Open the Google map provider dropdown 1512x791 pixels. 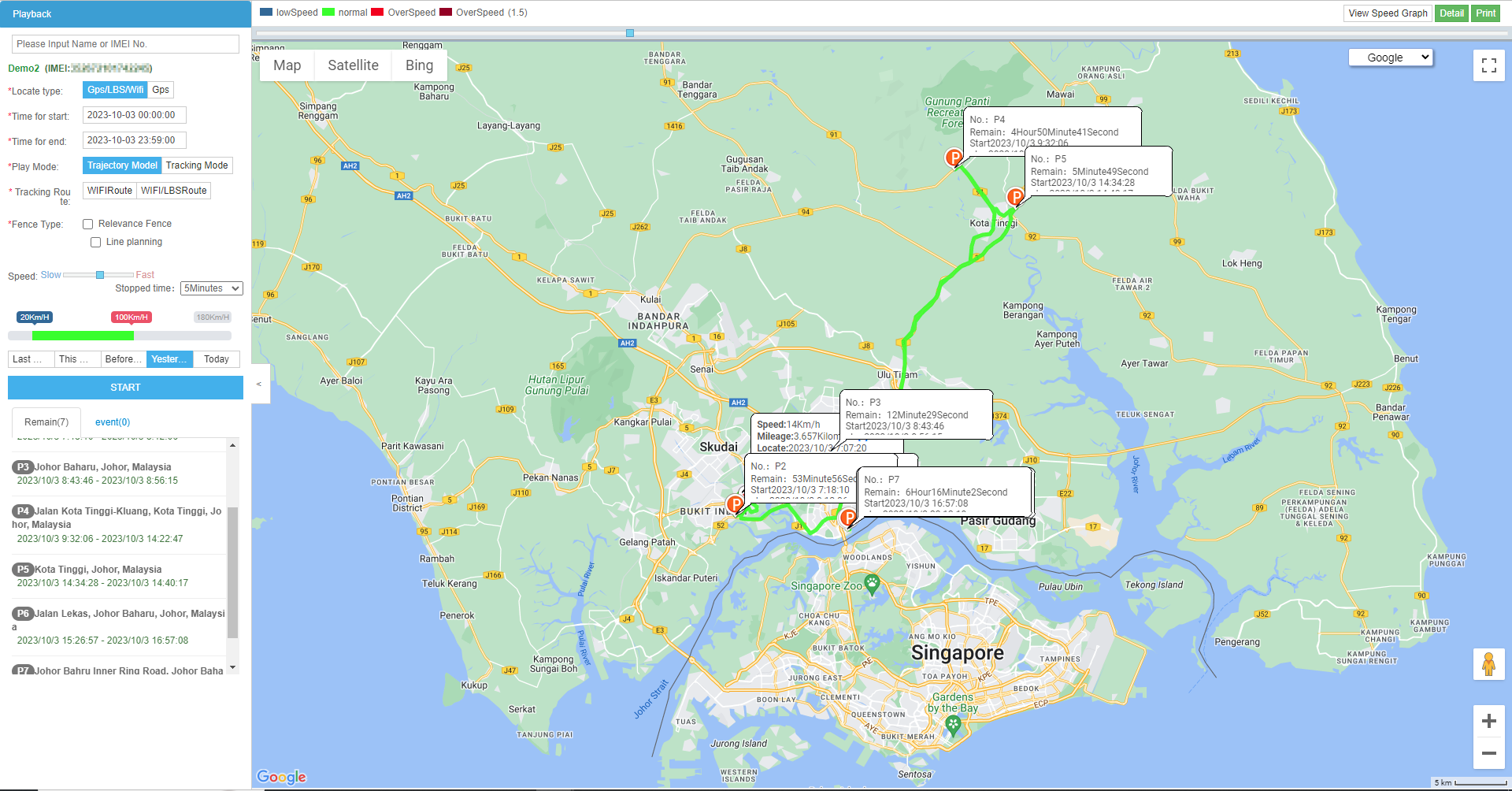[x=1390, y=58]
